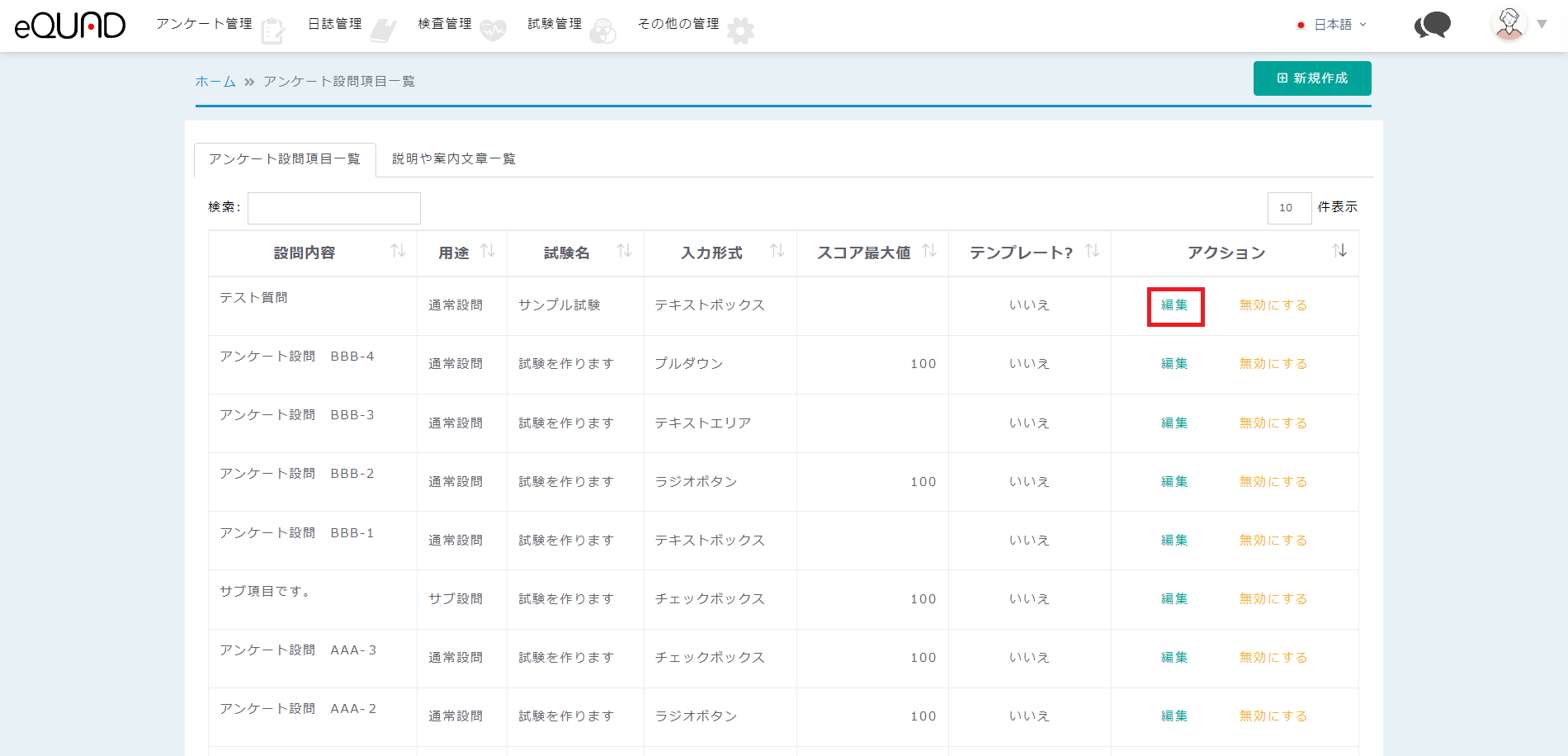Sort by 用途 column arrows
Screen dimensions: 1568x756
point(488,251)
